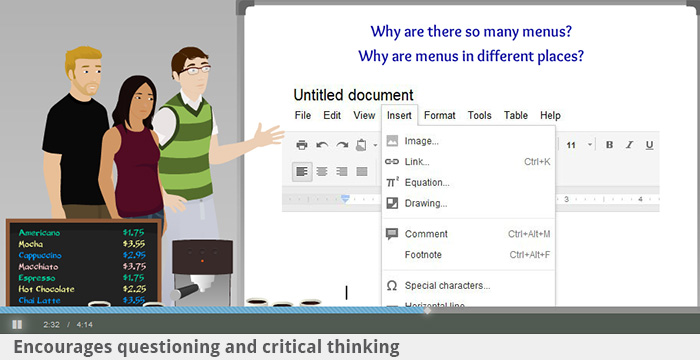Click the print icon in toolbar
The height and width of the screenshot is (360, 700).
[302, 145]
